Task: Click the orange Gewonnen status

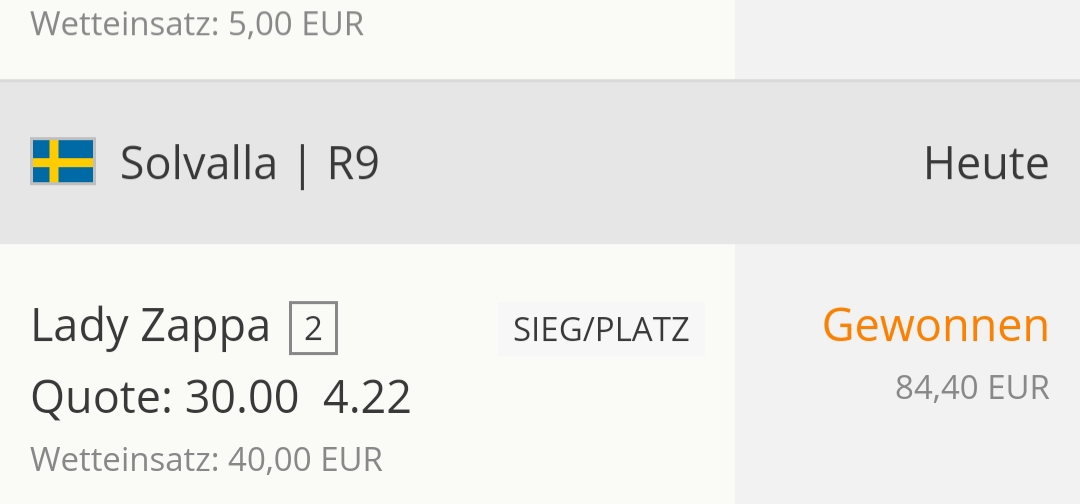Action: 935,325
